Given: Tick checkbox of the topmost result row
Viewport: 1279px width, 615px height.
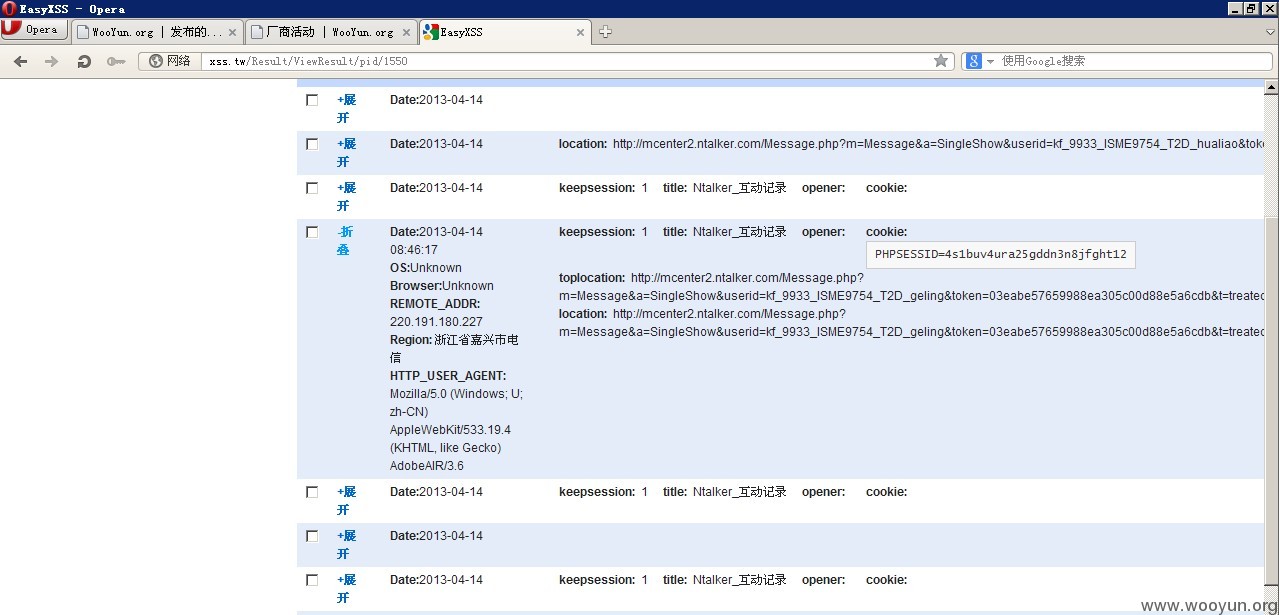Looking at the screenshot, I should 312,100.
